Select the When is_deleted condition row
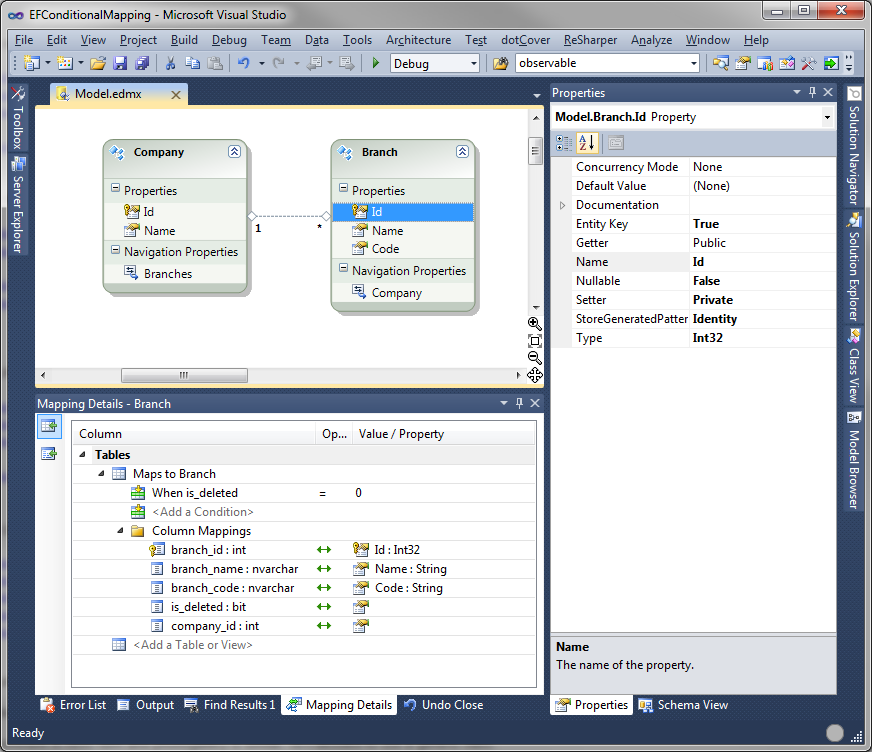The image size is (872, 752). (x=304, y=493)
